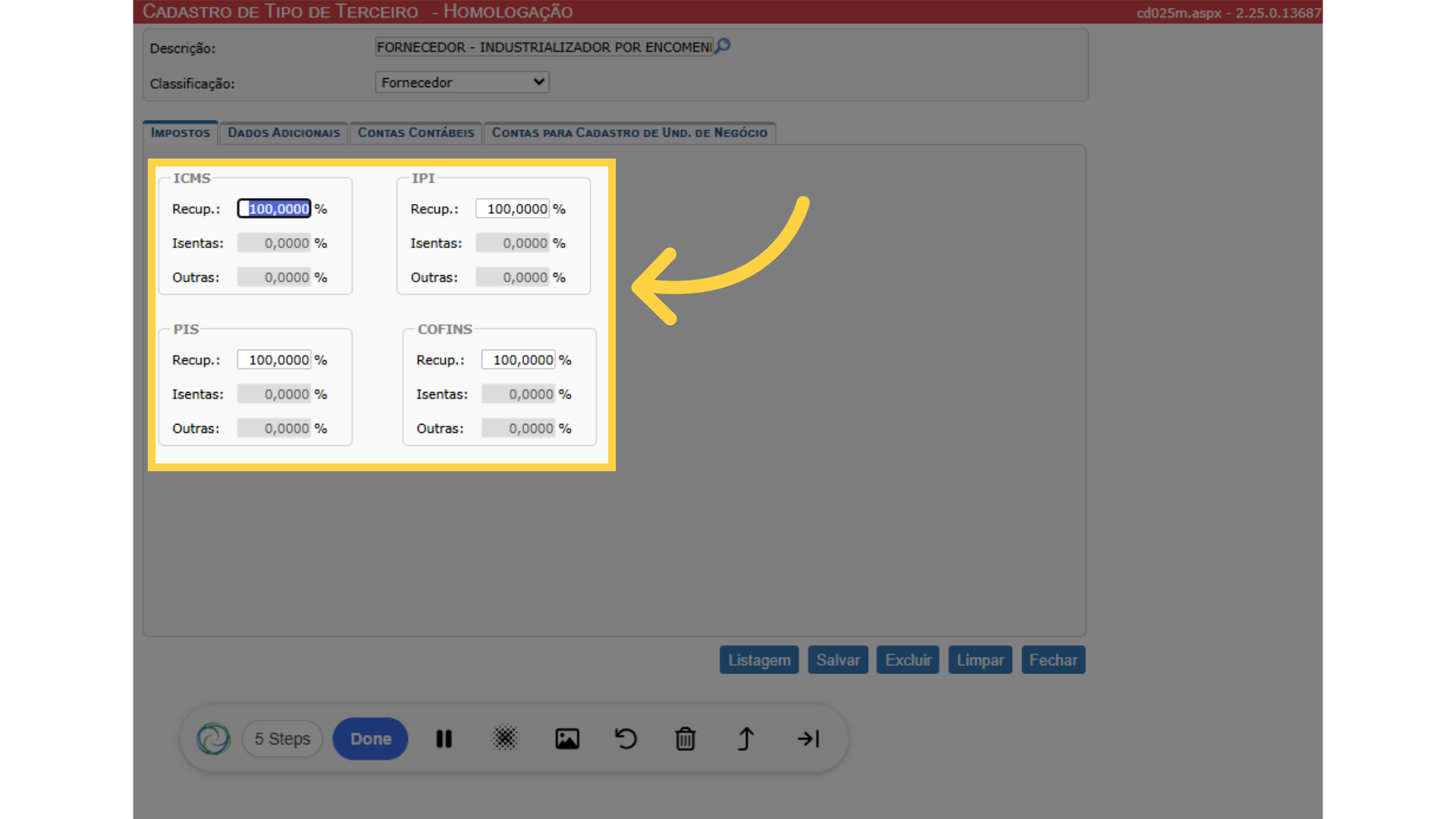Click the COFINS group label
Image resolution: width=1456 pixels, height=819 pixels.
[445, 329]
